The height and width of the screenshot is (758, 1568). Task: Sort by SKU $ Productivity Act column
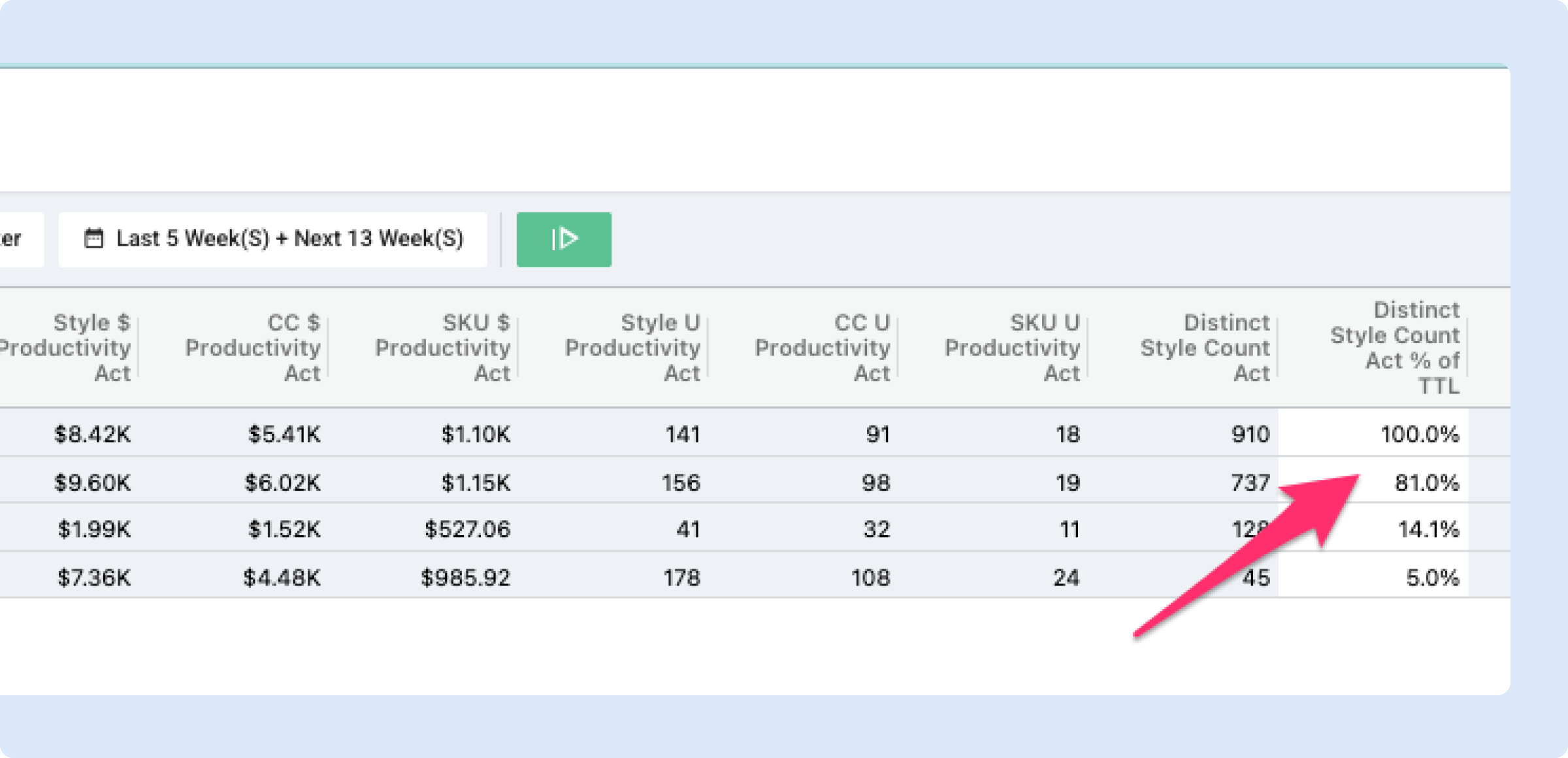coord(442,348)
